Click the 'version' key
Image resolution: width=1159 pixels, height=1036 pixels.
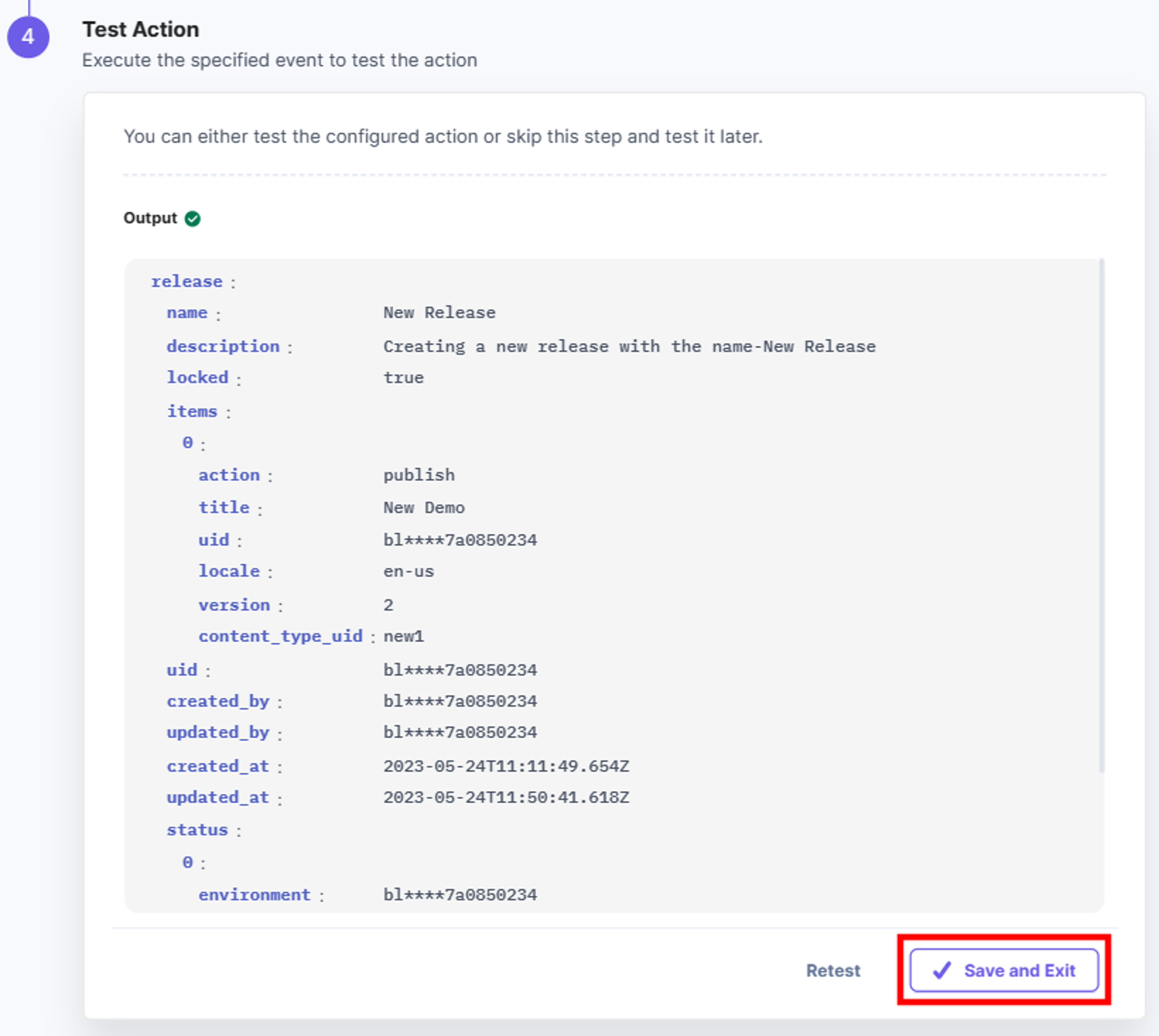(x=235, y=605)
